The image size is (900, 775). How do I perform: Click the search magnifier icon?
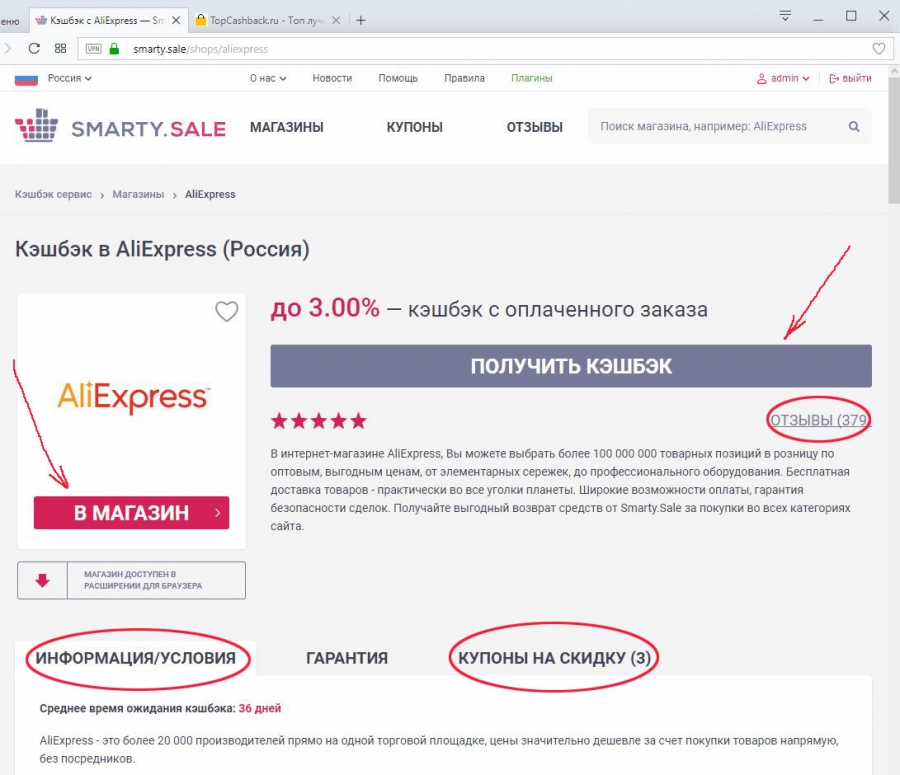854,126
